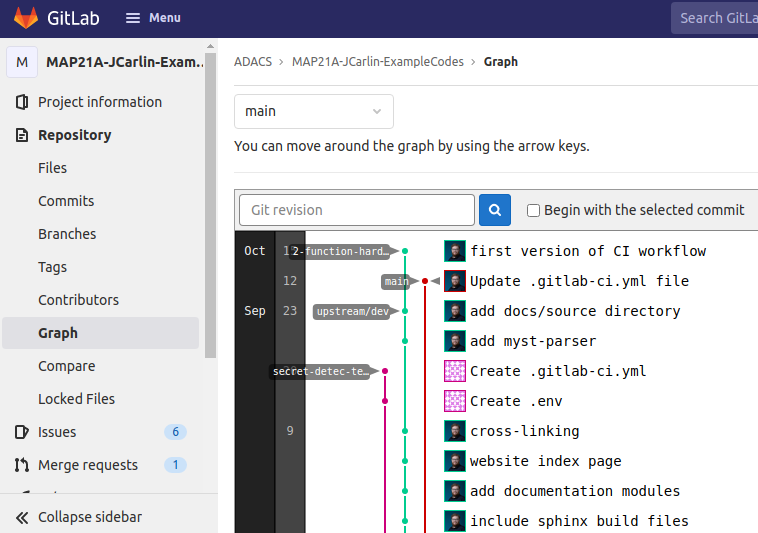Open the project avatar M tile

pos(22,62)
